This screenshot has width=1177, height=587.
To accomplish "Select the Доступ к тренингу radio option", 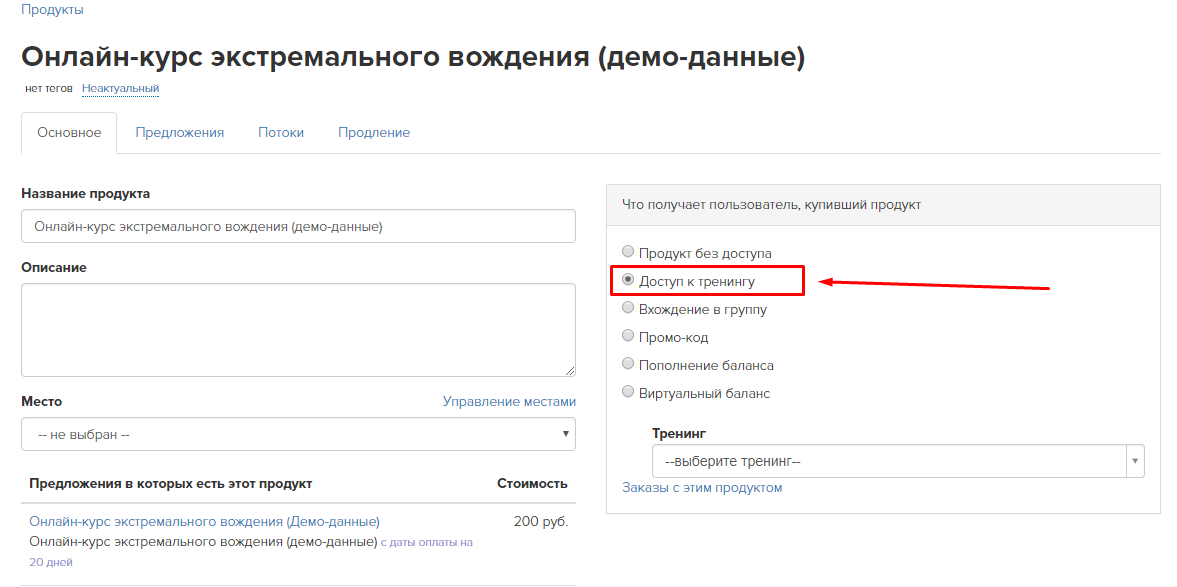I will tap(628, 280).
